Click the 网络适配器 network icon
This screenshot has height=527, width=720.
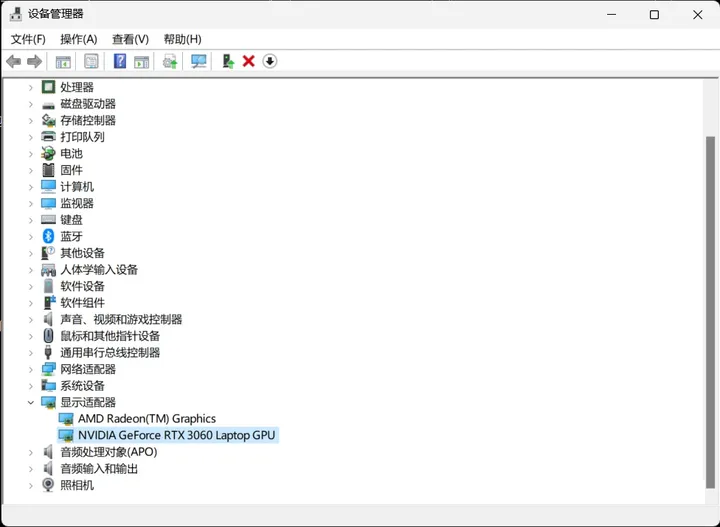pos(48,369)
